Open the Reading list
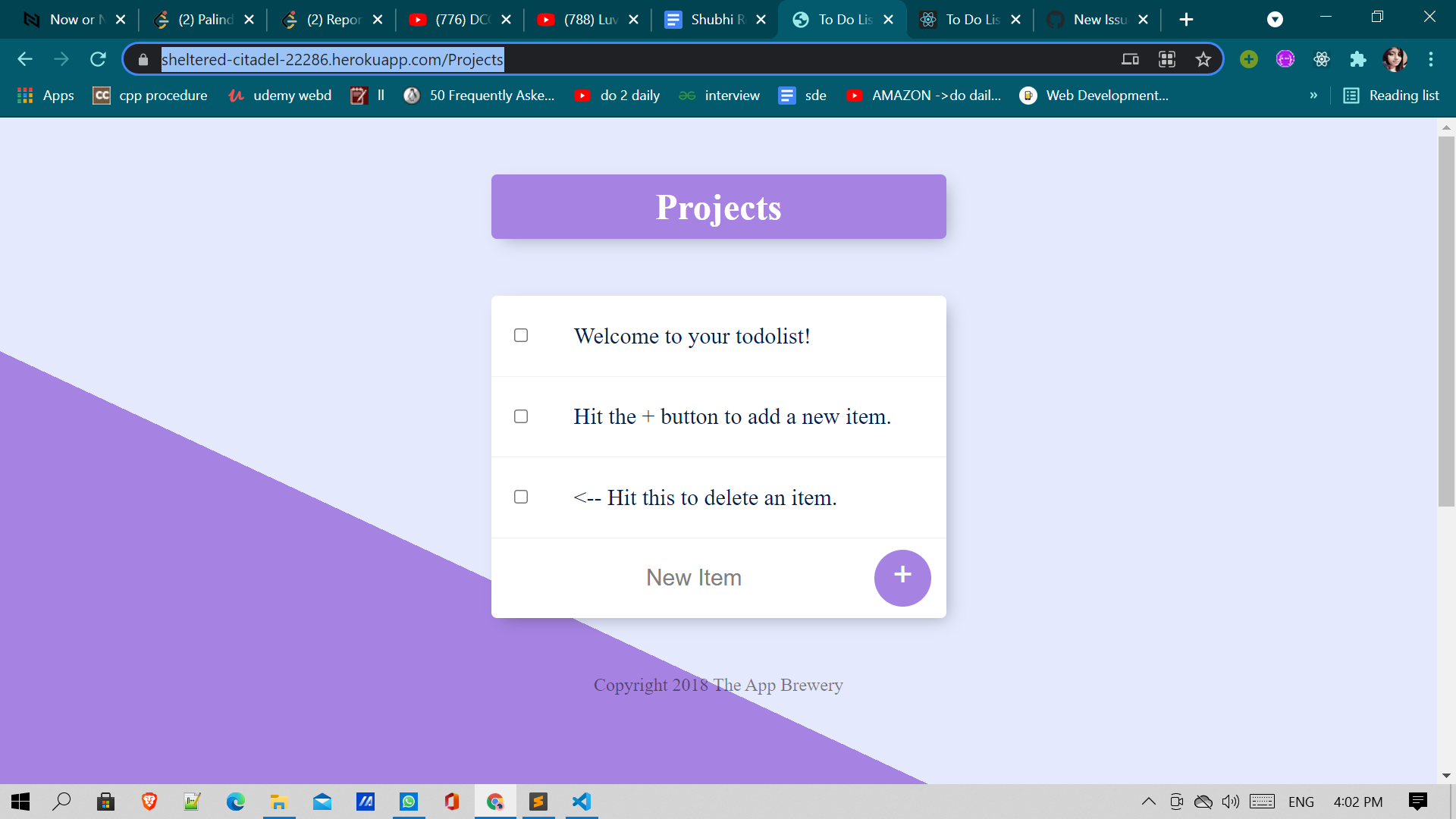The width and height of the screenshot is (1456, 819). click(1392, 96)
